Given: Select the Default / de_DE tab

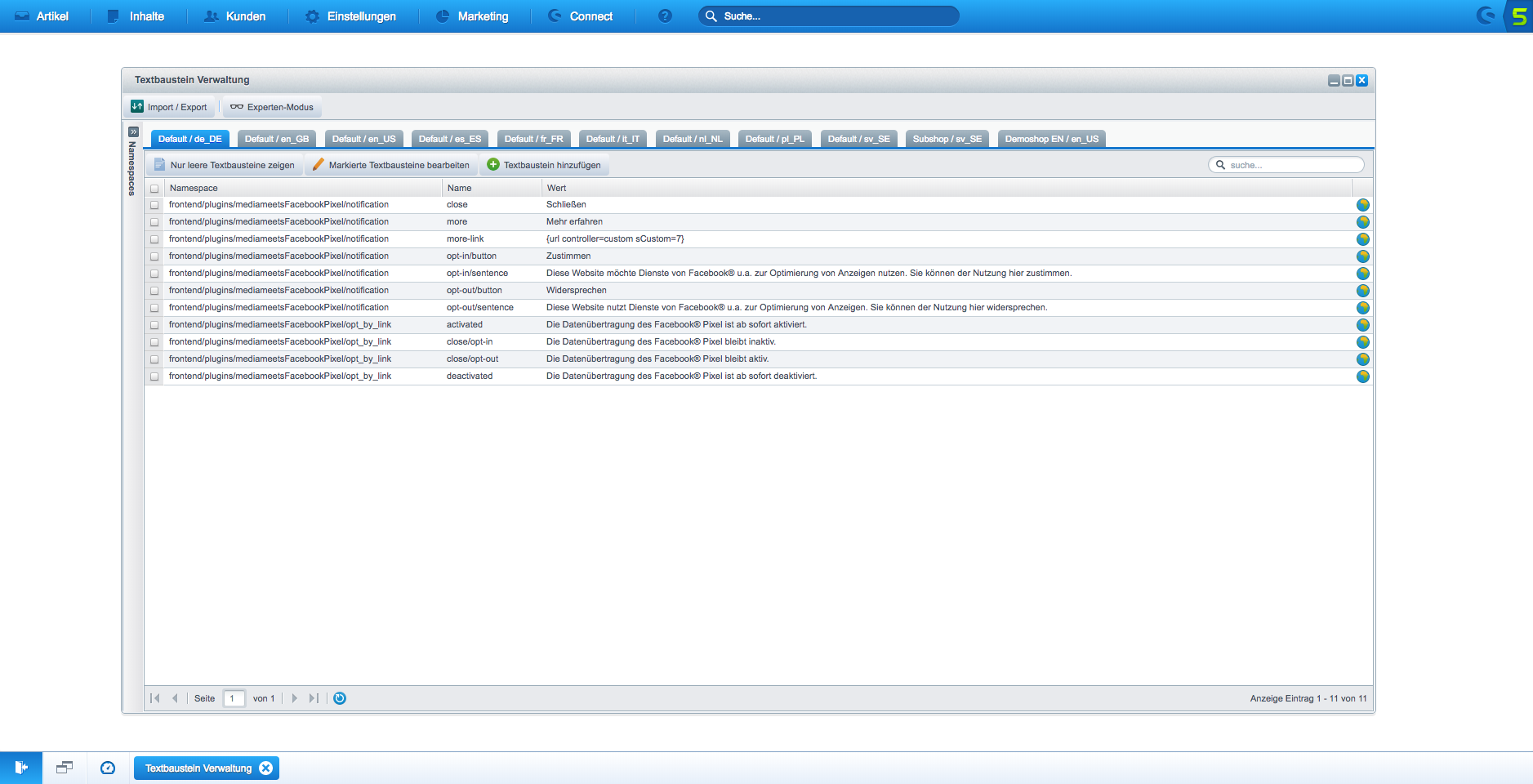Looking at the screenshot, I should point(190,139).
